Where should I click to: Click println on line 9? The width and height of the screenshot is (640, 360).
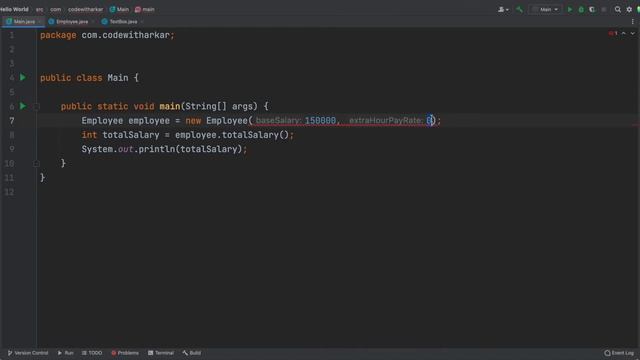[157, 149]
